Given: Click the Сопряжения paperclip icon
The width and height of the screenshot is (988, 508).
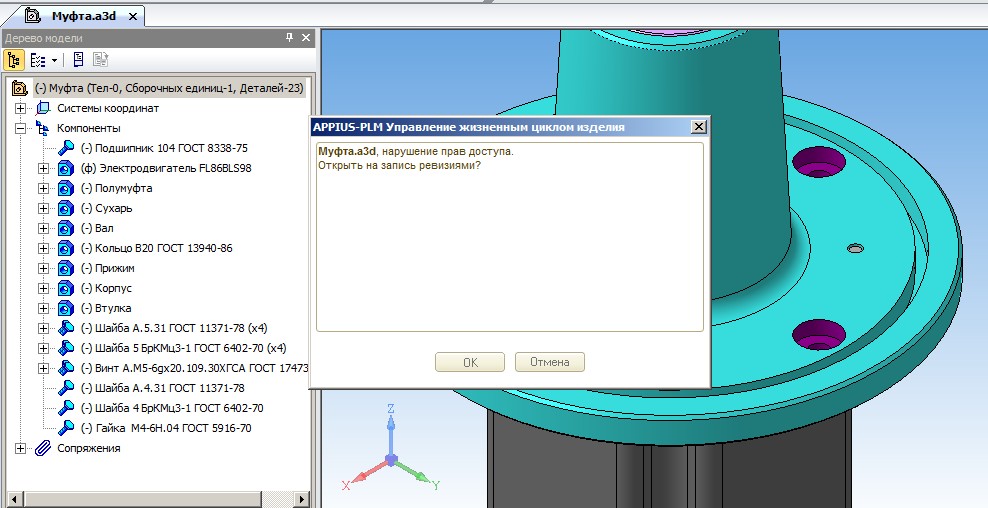Looking at the screenshot, I should tap(43, 448).
